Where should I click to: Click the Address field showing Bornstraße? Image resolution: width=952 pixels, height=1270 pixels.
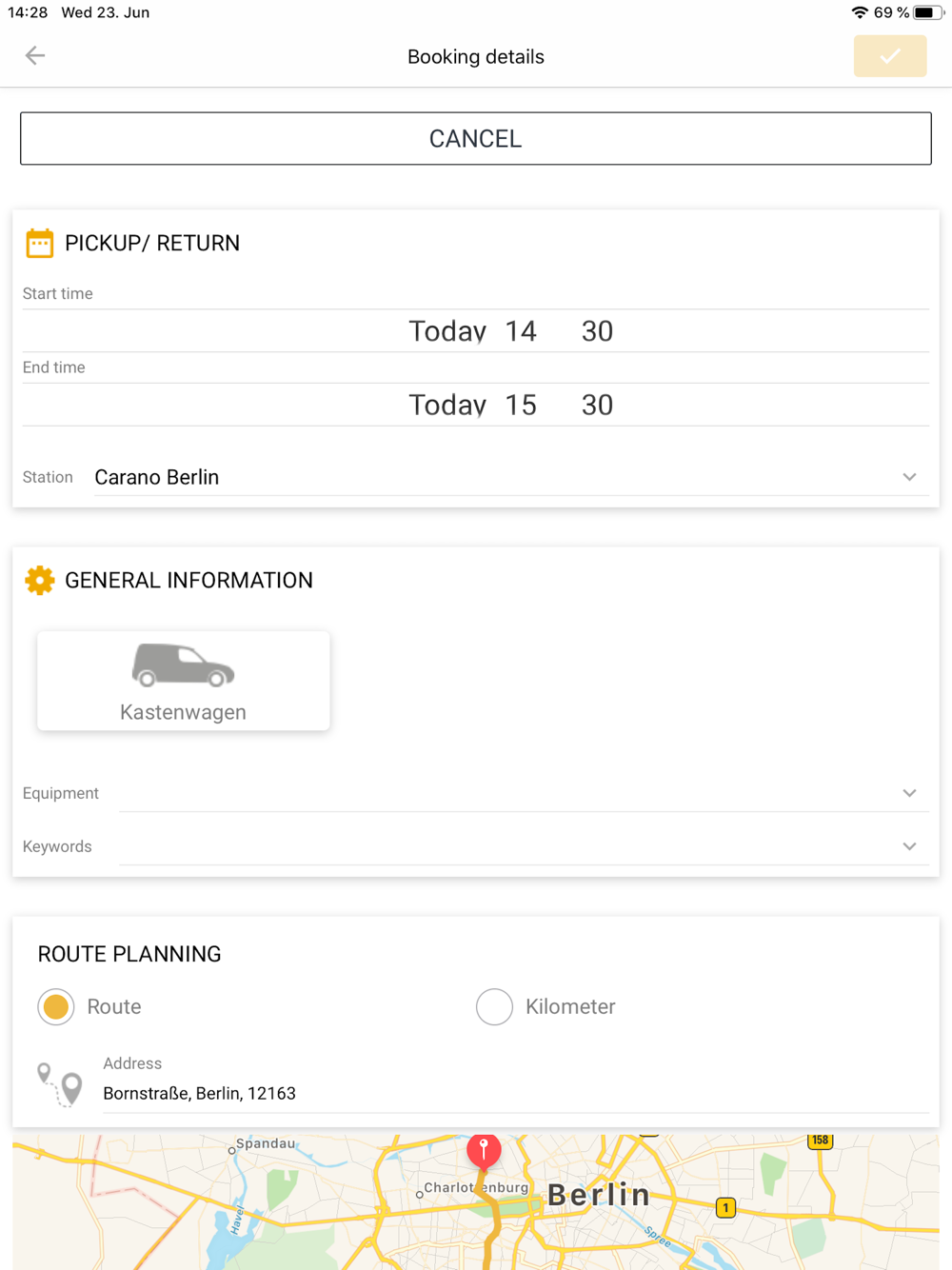(514, 1093)
